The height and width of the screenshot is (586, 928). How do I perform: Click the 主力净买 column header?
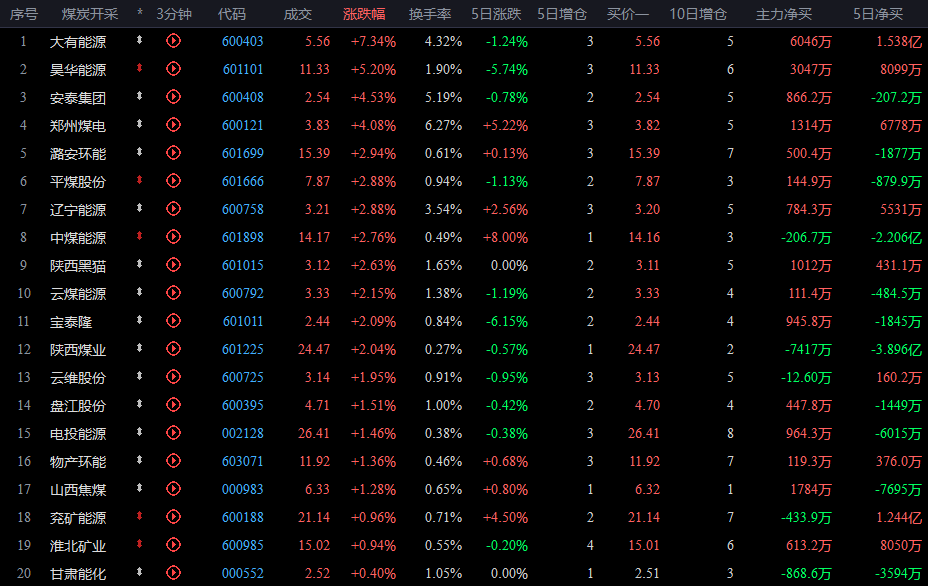784,14
